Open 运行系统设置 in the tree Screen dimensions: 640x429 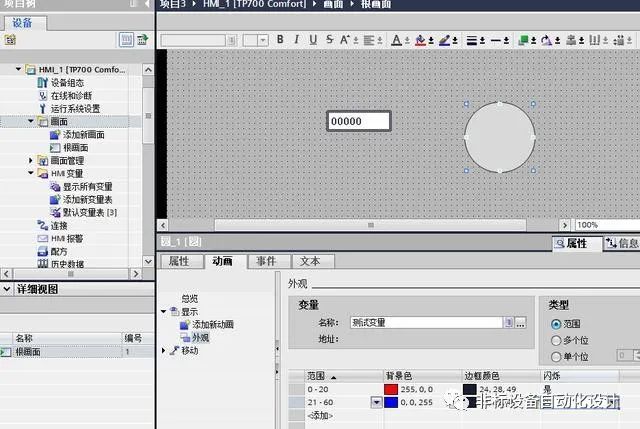point(76,109)
